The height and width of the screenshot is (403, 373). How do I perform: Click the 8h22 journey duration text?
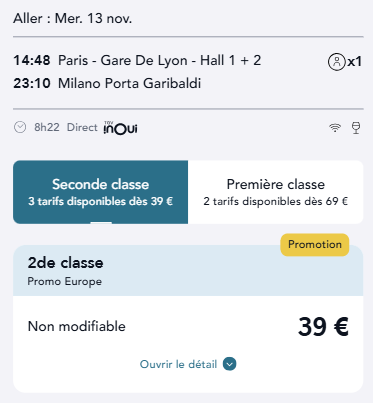point(47,127)
